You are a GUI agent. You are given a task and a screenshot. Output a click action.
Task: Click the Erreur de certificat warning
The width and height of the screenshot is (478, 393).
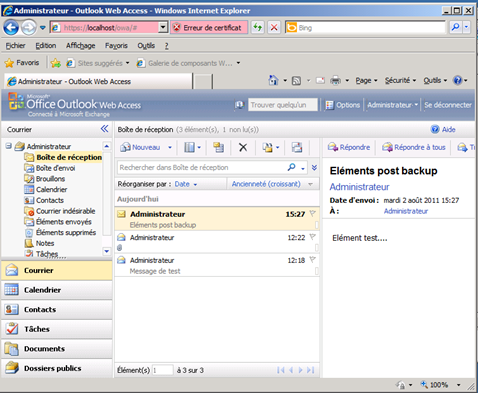(209, 27)
